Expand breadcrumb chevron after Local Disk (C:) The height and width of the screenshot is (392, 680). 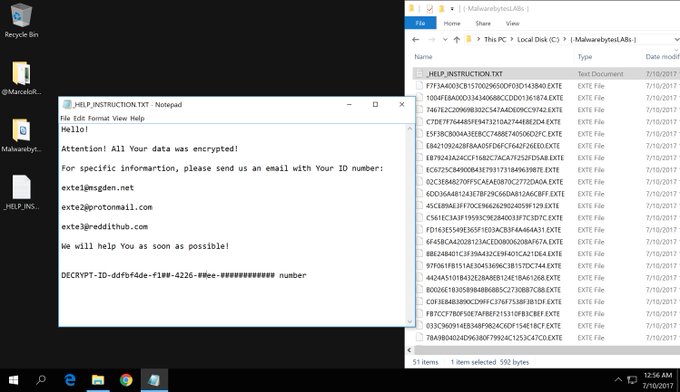[565, 39]
